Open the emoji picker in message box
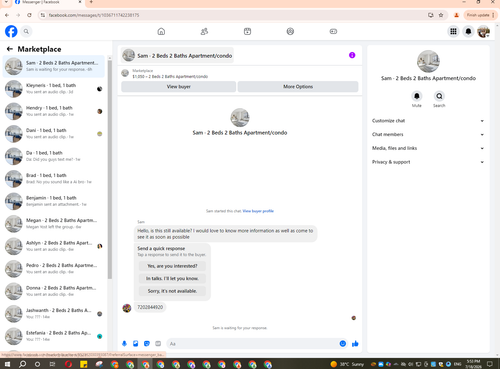The width and height of the screenshot is (500, 369). (x=343, y=343)
